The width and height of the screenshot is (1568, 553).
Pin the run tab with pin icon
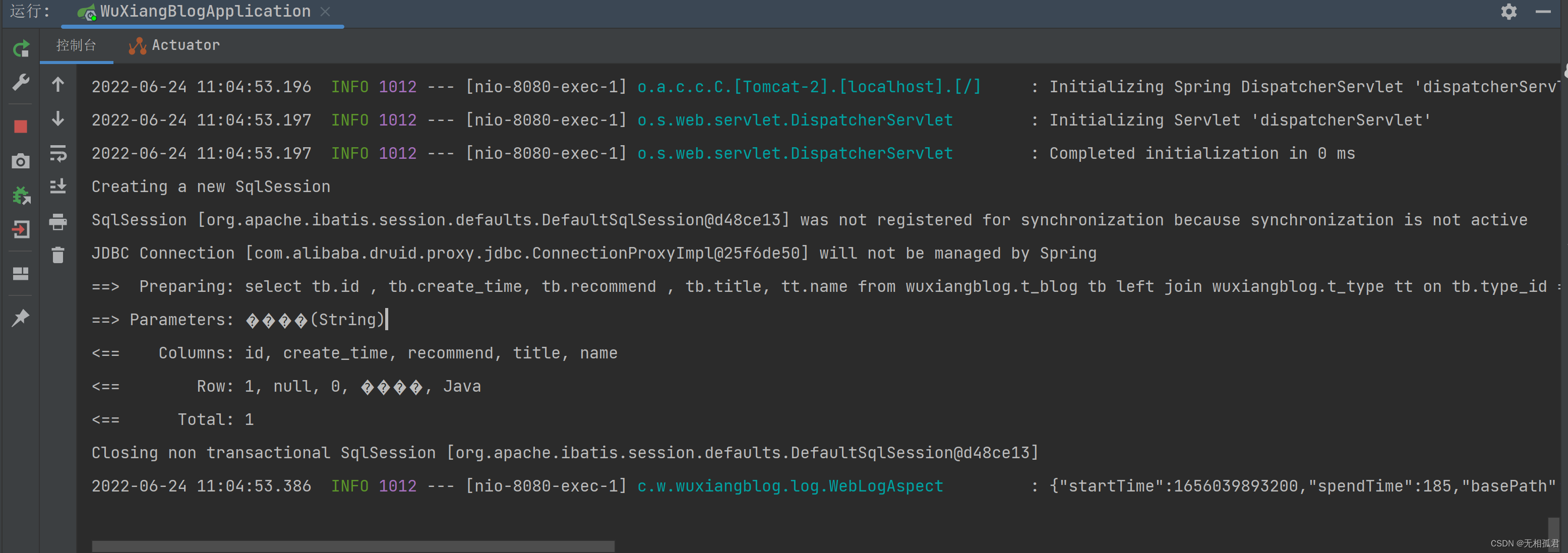(x=21, y=317)
